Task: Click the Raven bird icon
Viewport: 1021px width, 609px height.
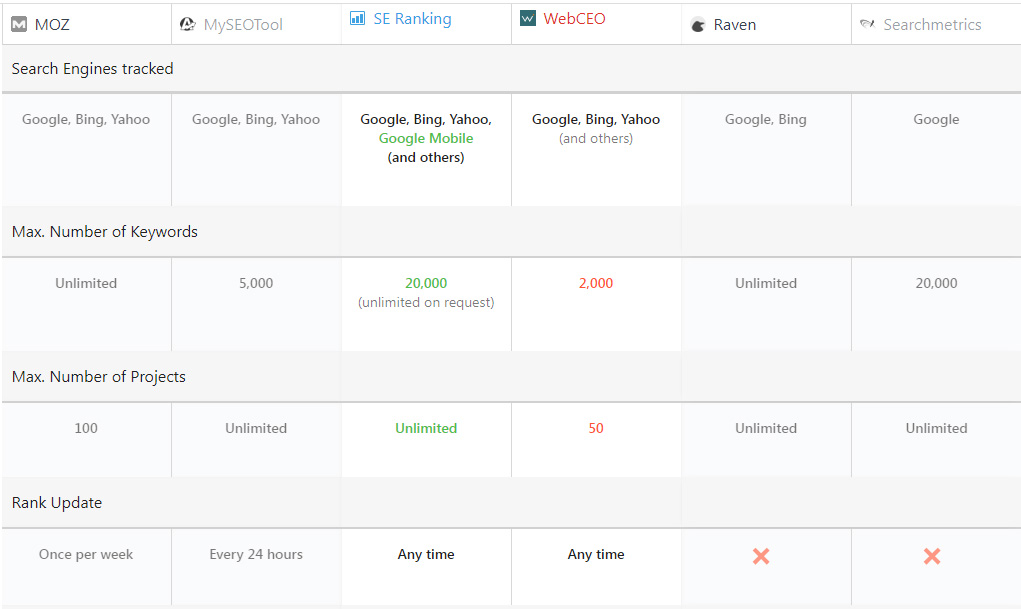Action: [698, 25]
